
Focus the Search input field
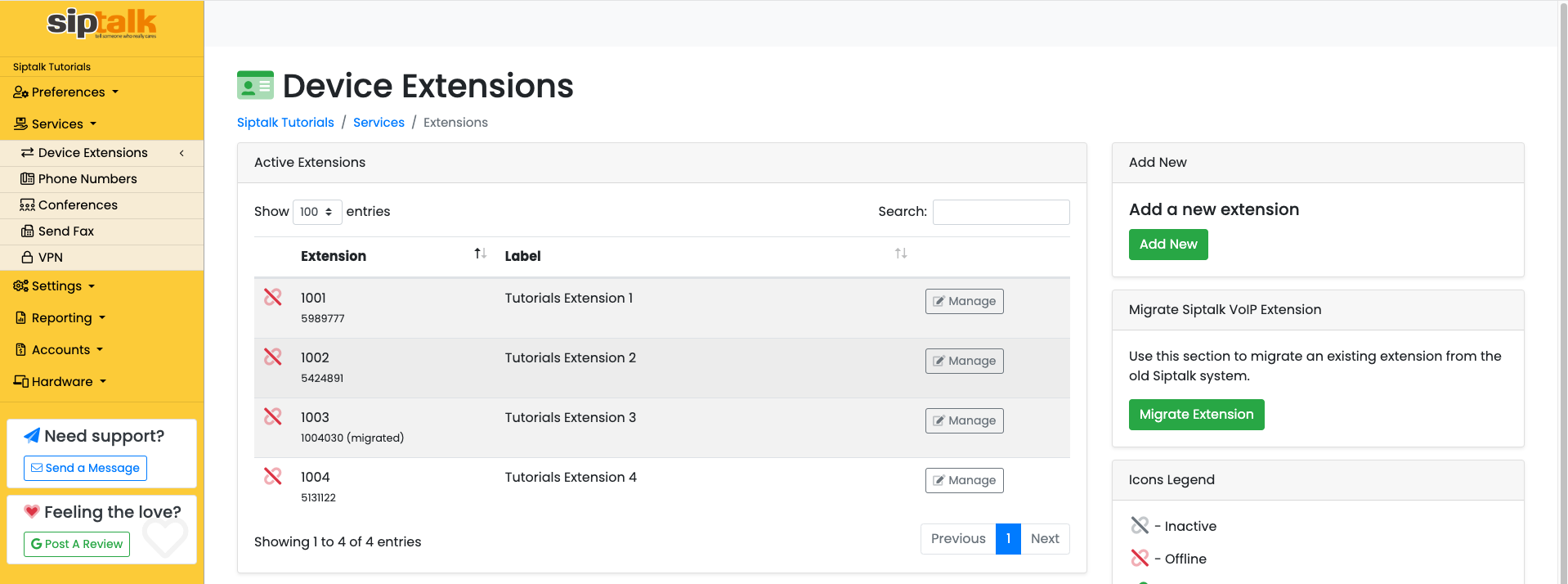click(1001, 212)
